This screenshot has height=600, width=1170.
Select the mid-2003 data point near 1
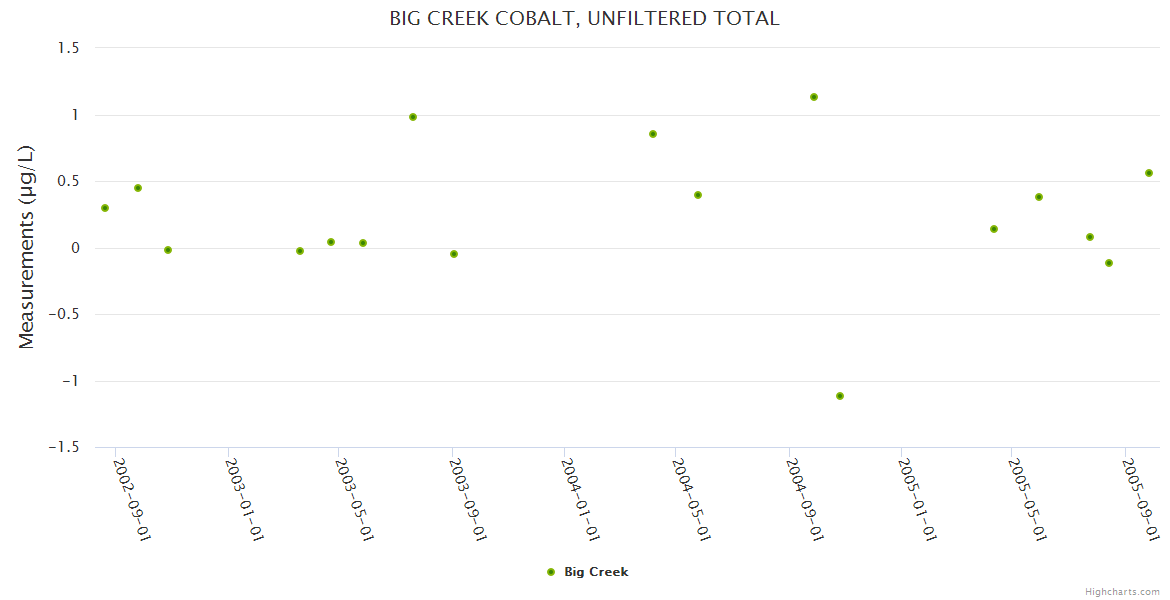tap(413, 117)
